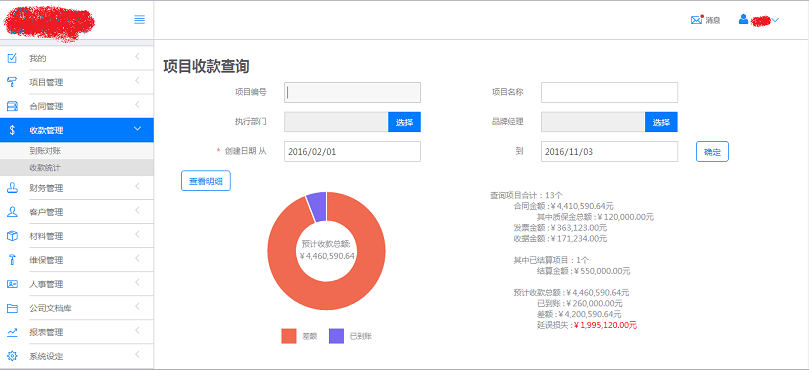Click the 执行部门 grey field

pos(336,122)
